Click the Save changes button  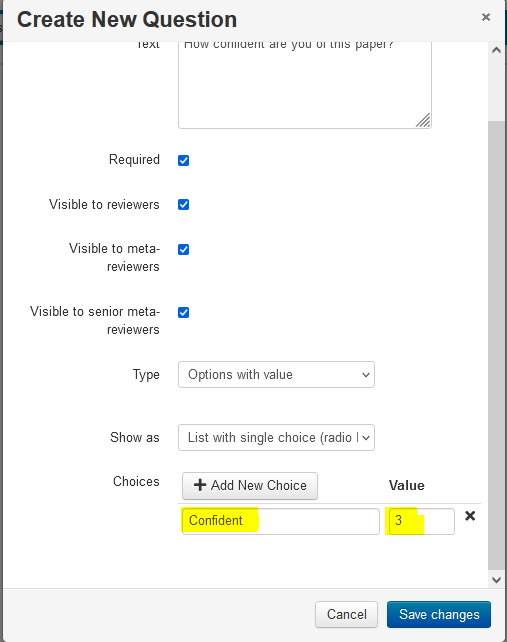439,614
